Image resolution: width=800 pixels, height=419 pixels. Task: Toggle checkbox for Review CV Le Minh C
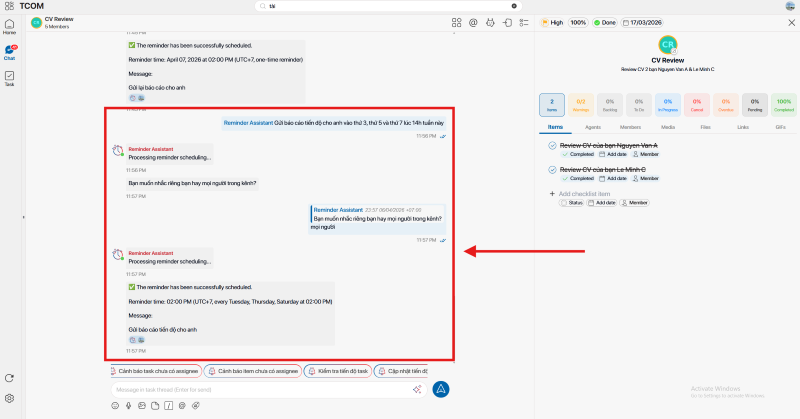pos(552,169)
